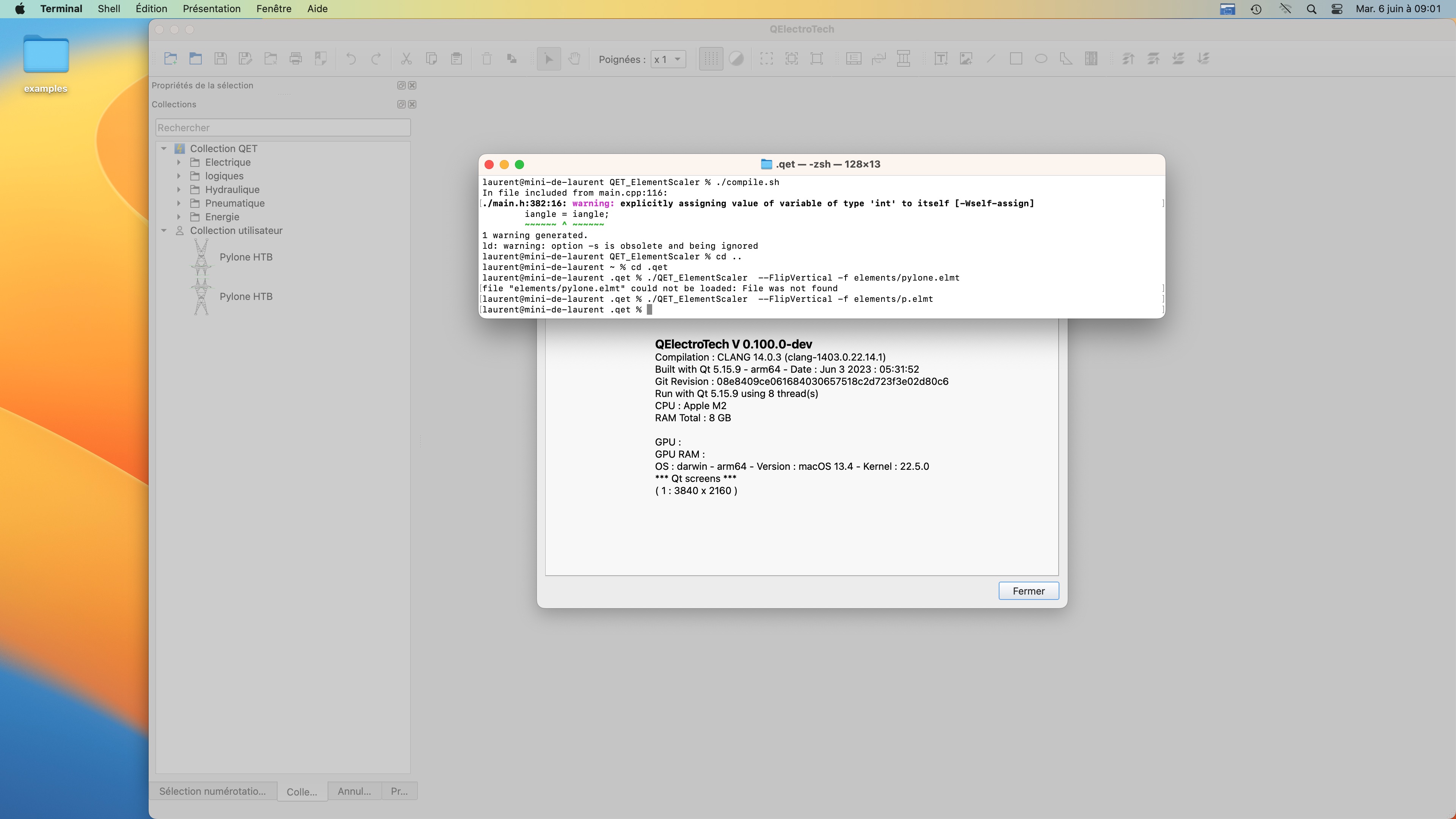
Task: Switch to the Colle... tab
Action: pos(302,792)
